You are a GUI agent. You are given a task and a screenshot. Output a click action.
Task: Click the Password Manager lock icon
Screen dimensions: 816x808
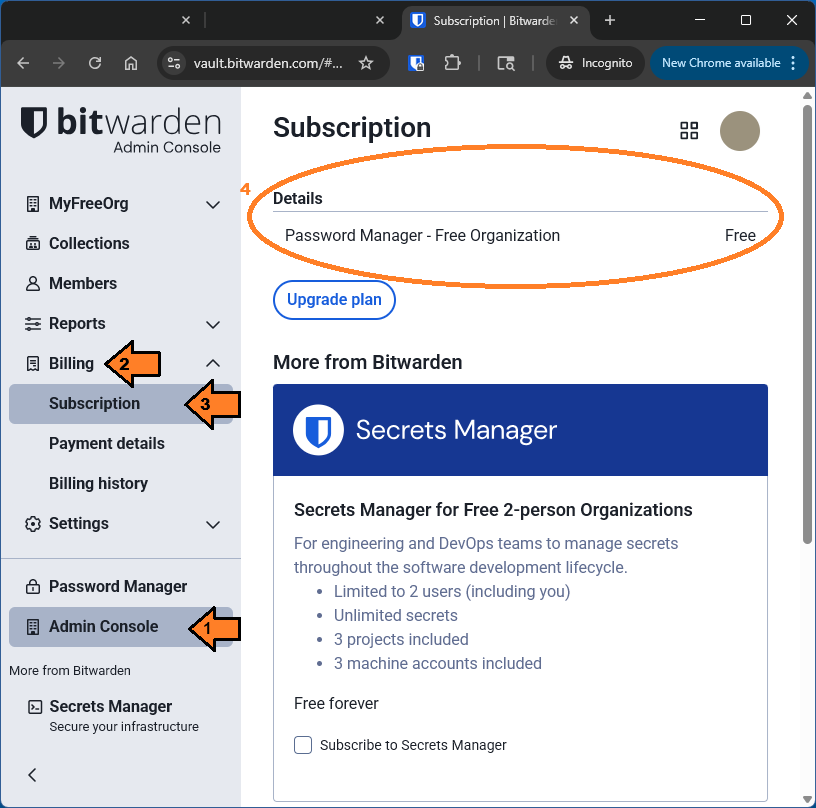(33, 586)
